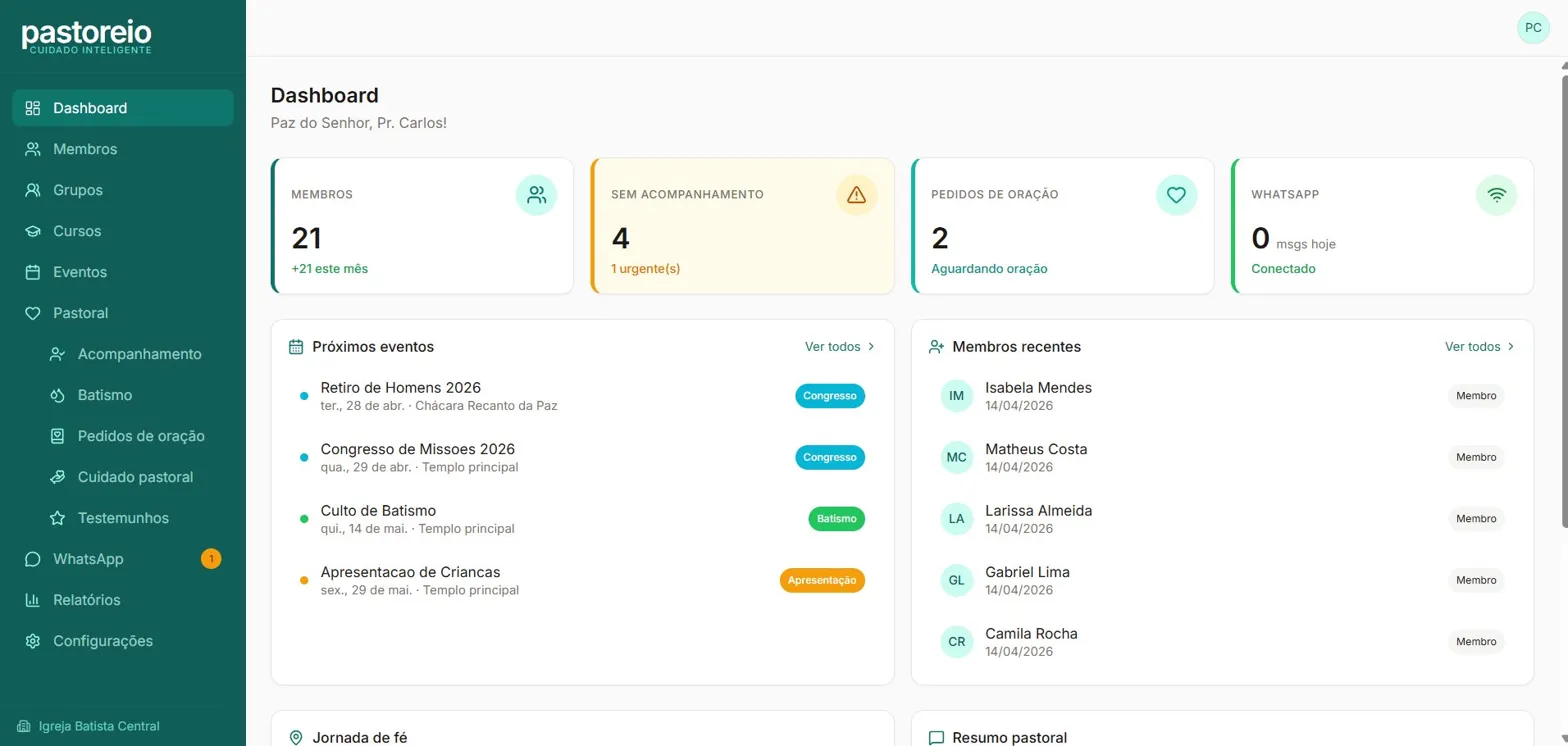Open the Cuidado pastoral submenu item
Viewport: 1568px width, 746px height.
point(135,477)
